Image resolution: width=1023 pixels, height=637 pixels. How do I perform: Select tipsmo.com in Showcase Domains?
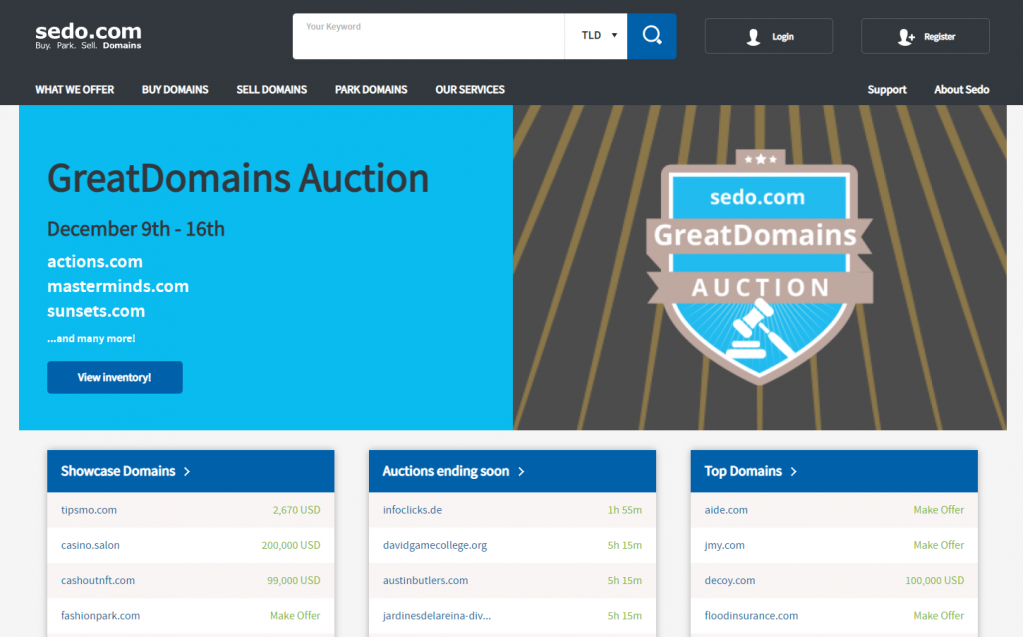tap(89, 510)
